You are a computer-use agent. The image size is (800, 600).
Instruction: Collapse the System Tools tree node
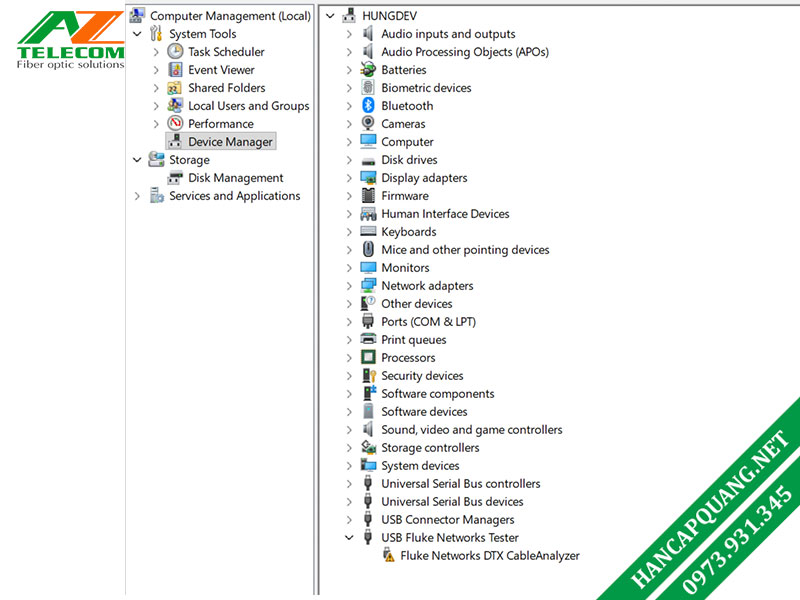(x=137, y=34)
